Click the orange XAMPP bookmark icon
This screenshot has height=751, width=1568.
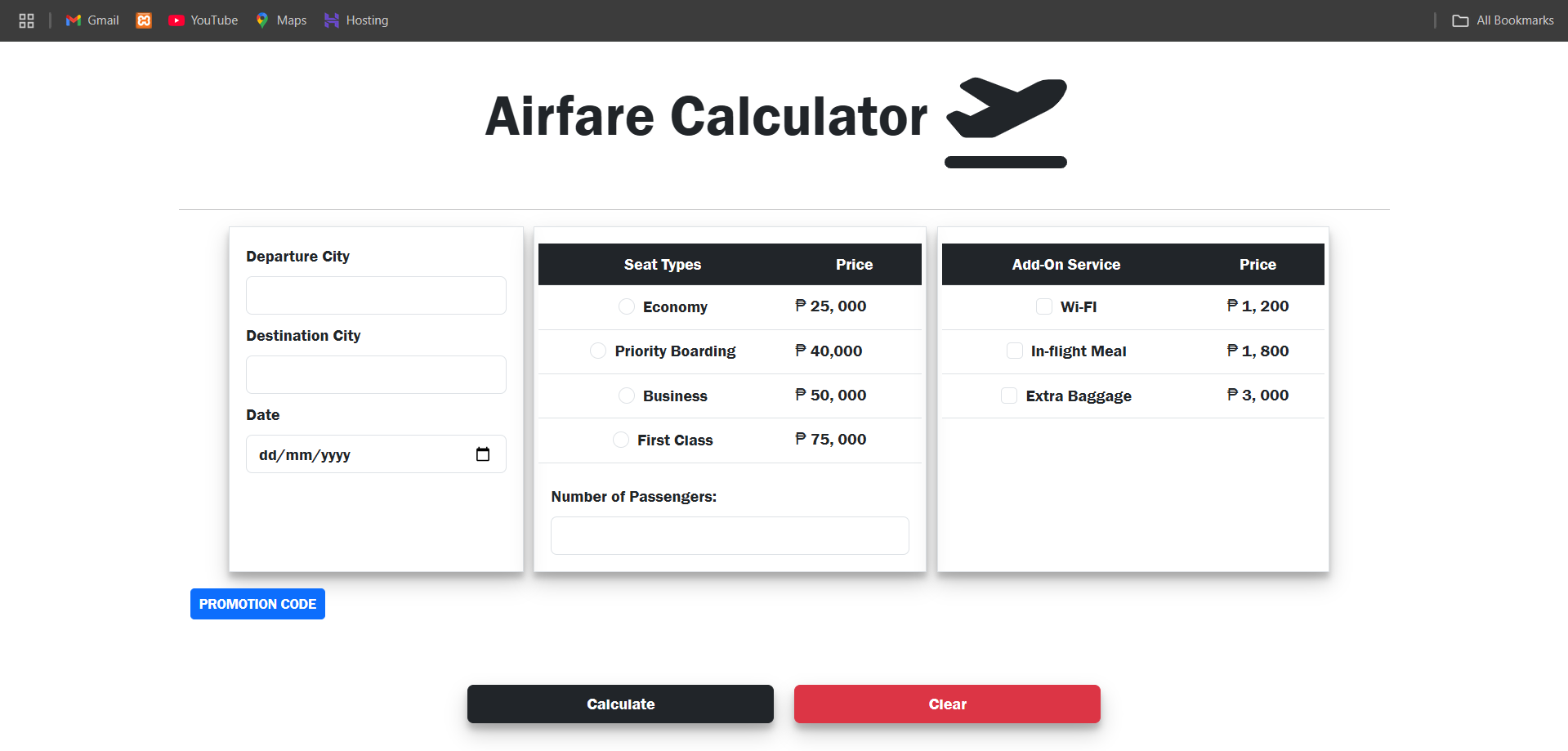click(x=144, y=20)
